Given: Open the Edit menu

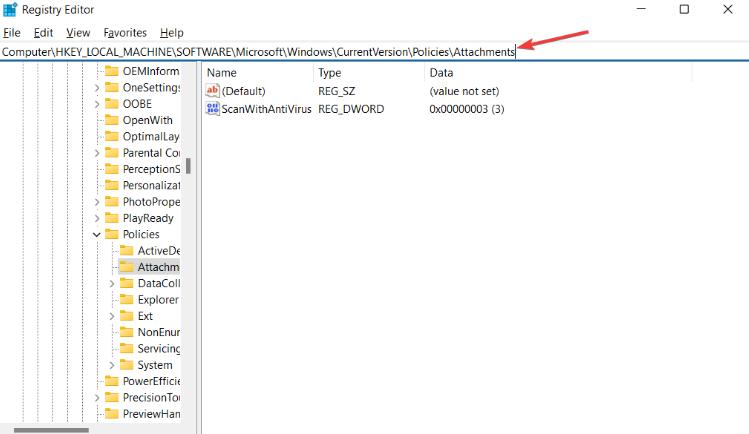Looking at the screenshot, I should point(43,33).
